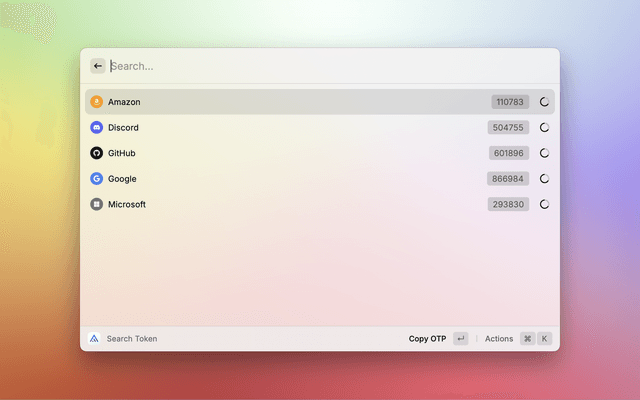
Task: Click the Discord logo icon
Action: (x=97, y=128)
